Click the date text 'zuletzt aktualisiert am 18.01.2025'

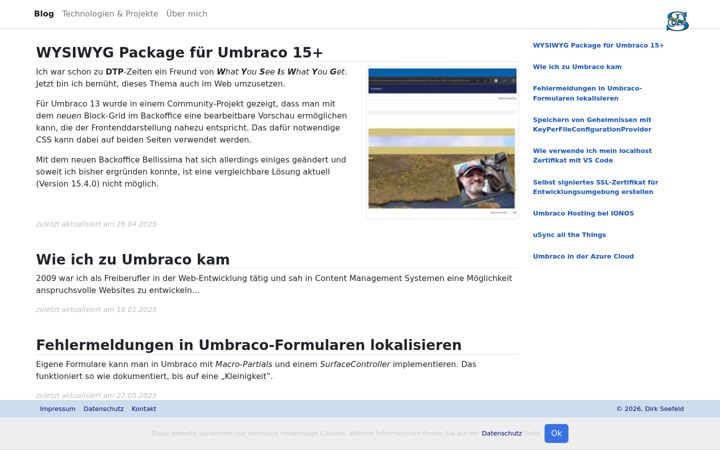click(96, 309)
